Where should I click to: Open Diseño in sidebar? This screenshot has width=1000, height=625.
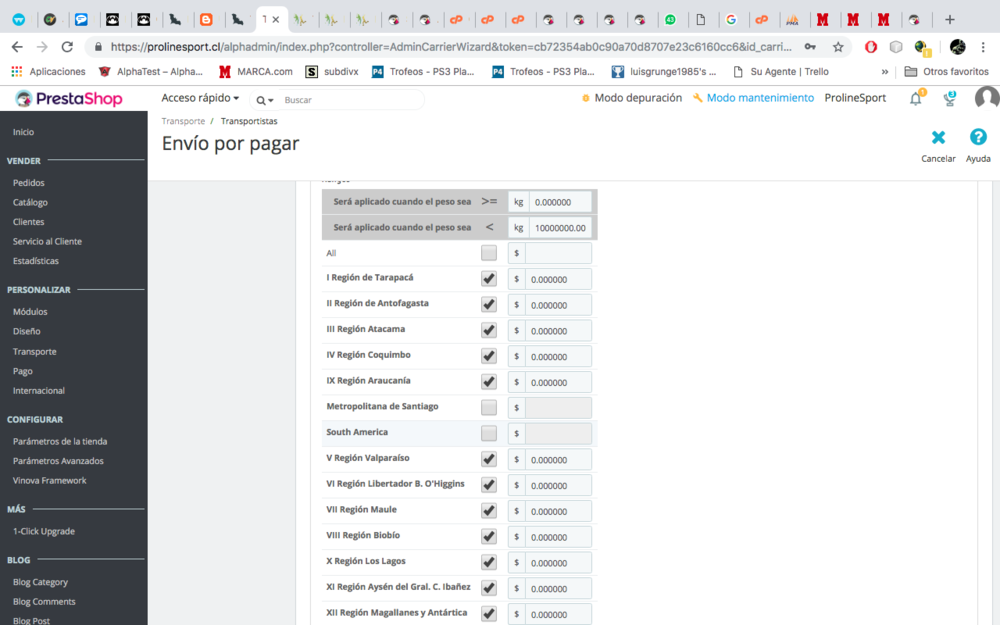27,332
